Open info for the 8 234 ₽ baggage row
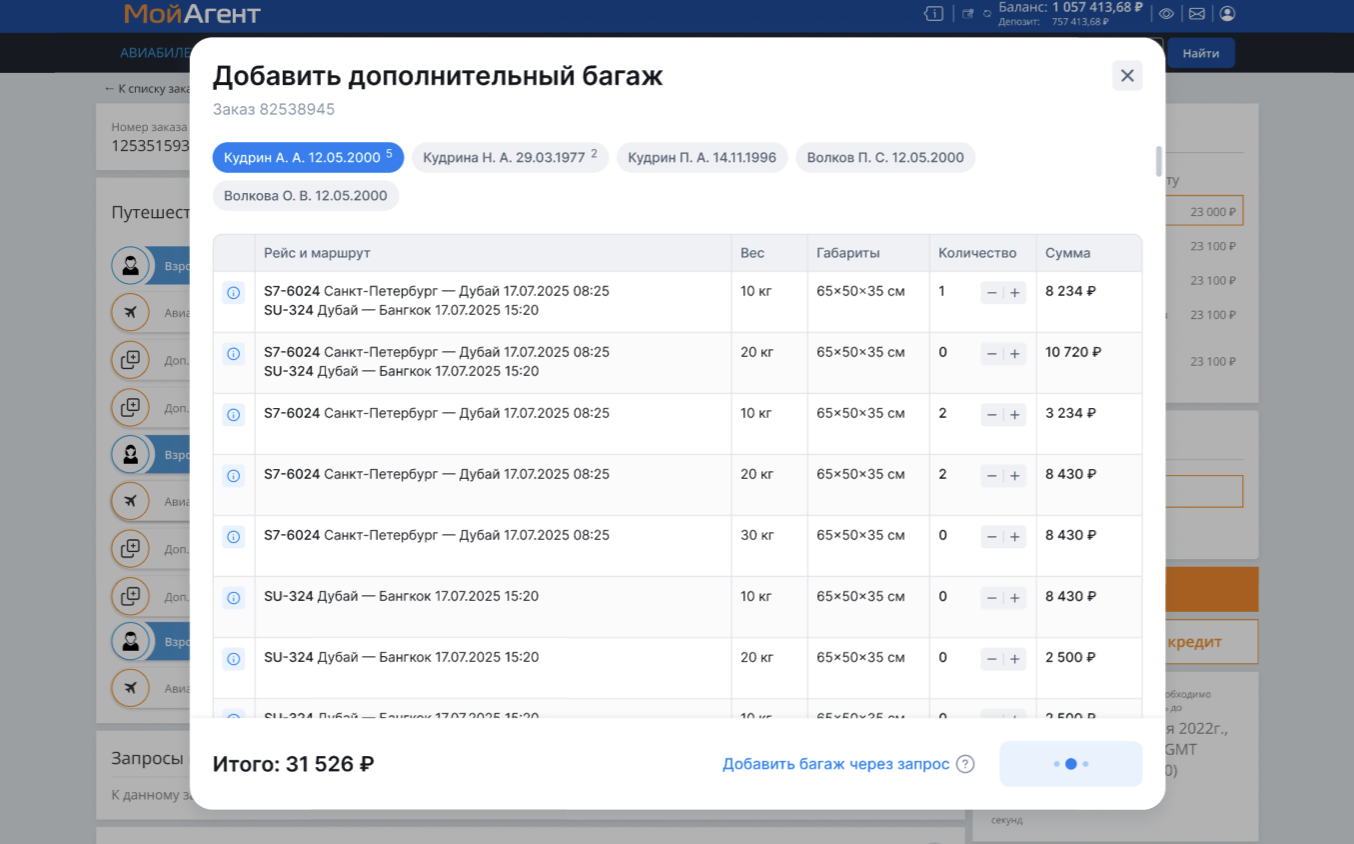The height and width of the screenshot is (844, 1354). (x=233, y=293)
